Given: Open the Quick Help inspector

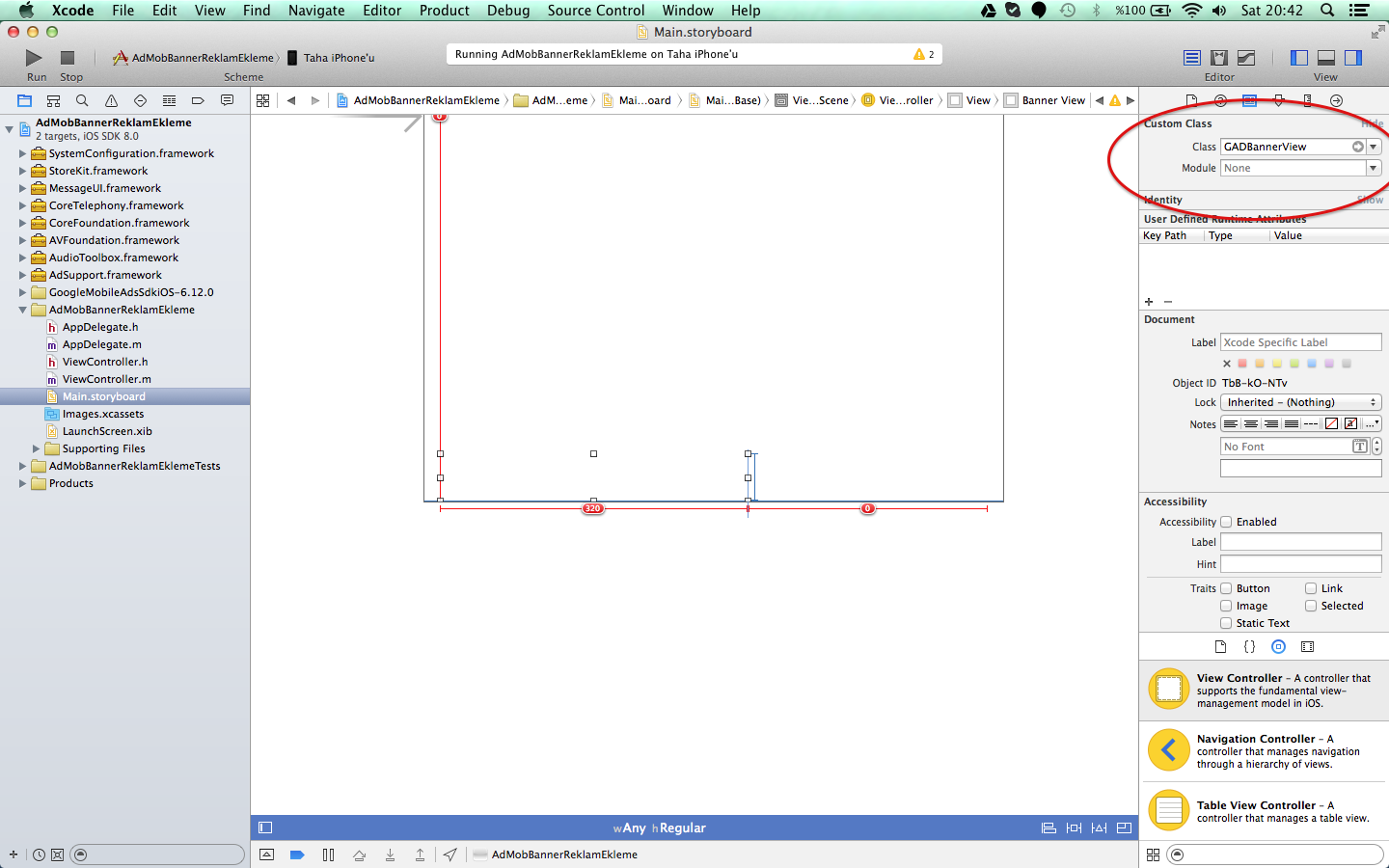Looking at the screenshot, I should coord(1220,100).
